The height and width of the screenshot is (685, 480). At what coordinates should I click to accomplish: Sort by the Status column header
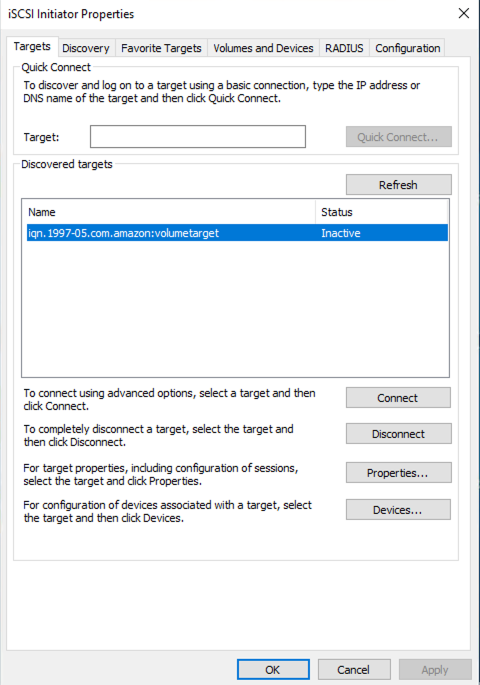[382, 212]
